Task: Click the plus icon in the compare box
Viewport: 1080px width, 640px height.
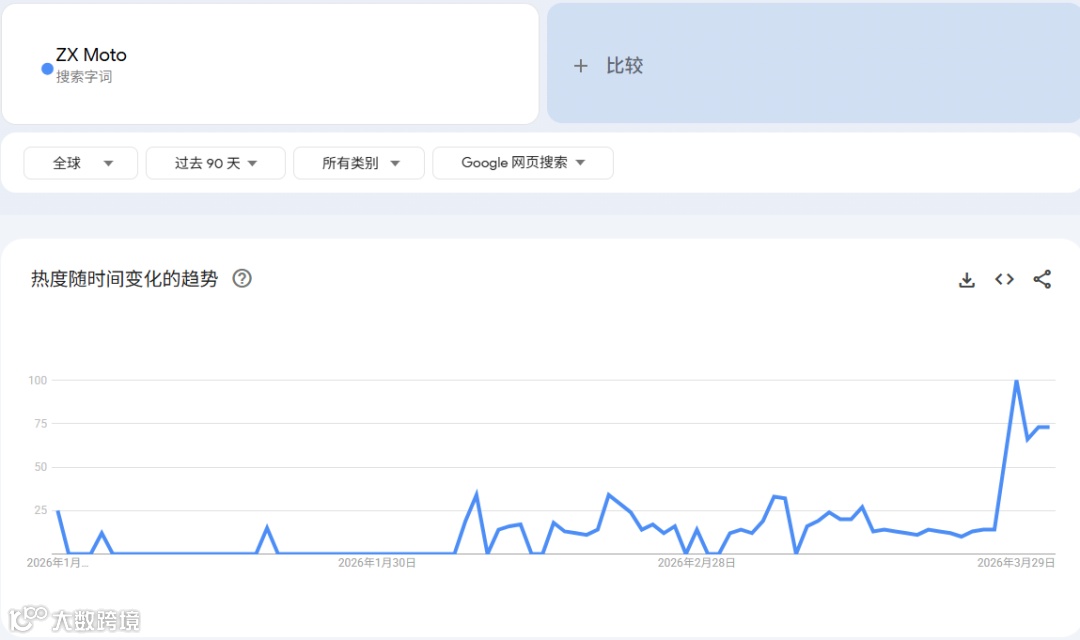Action: tap(581, 65)
